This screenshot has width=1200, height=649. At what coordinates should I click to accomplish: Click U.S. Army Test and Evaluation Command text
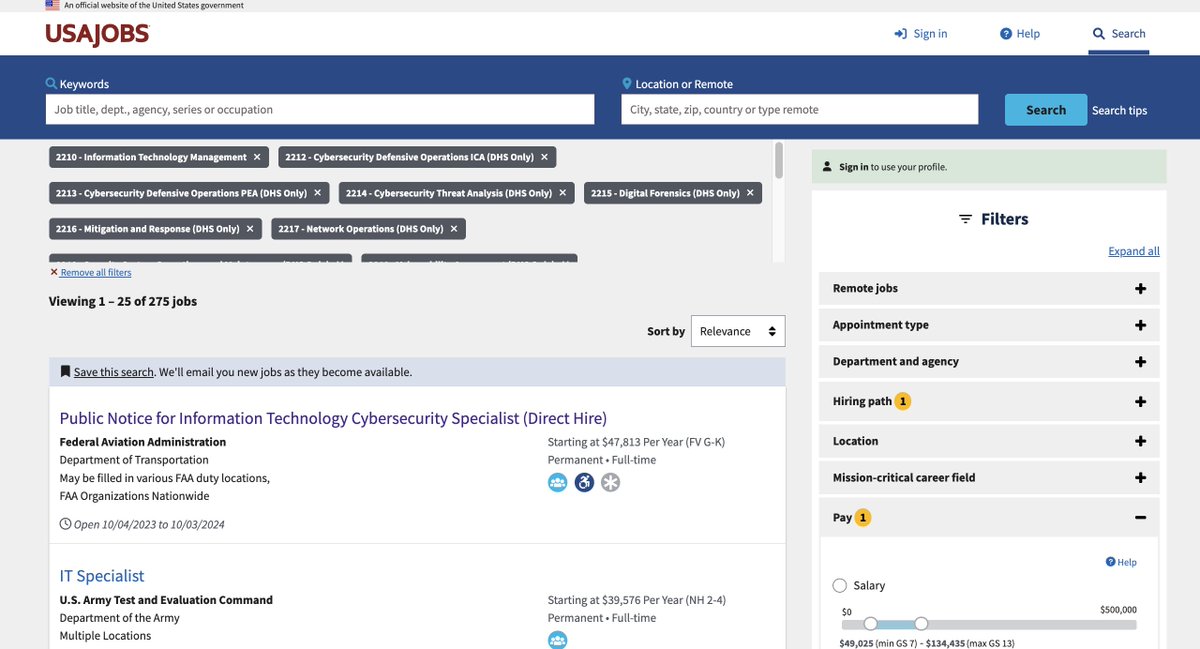(x=166, y=600)
